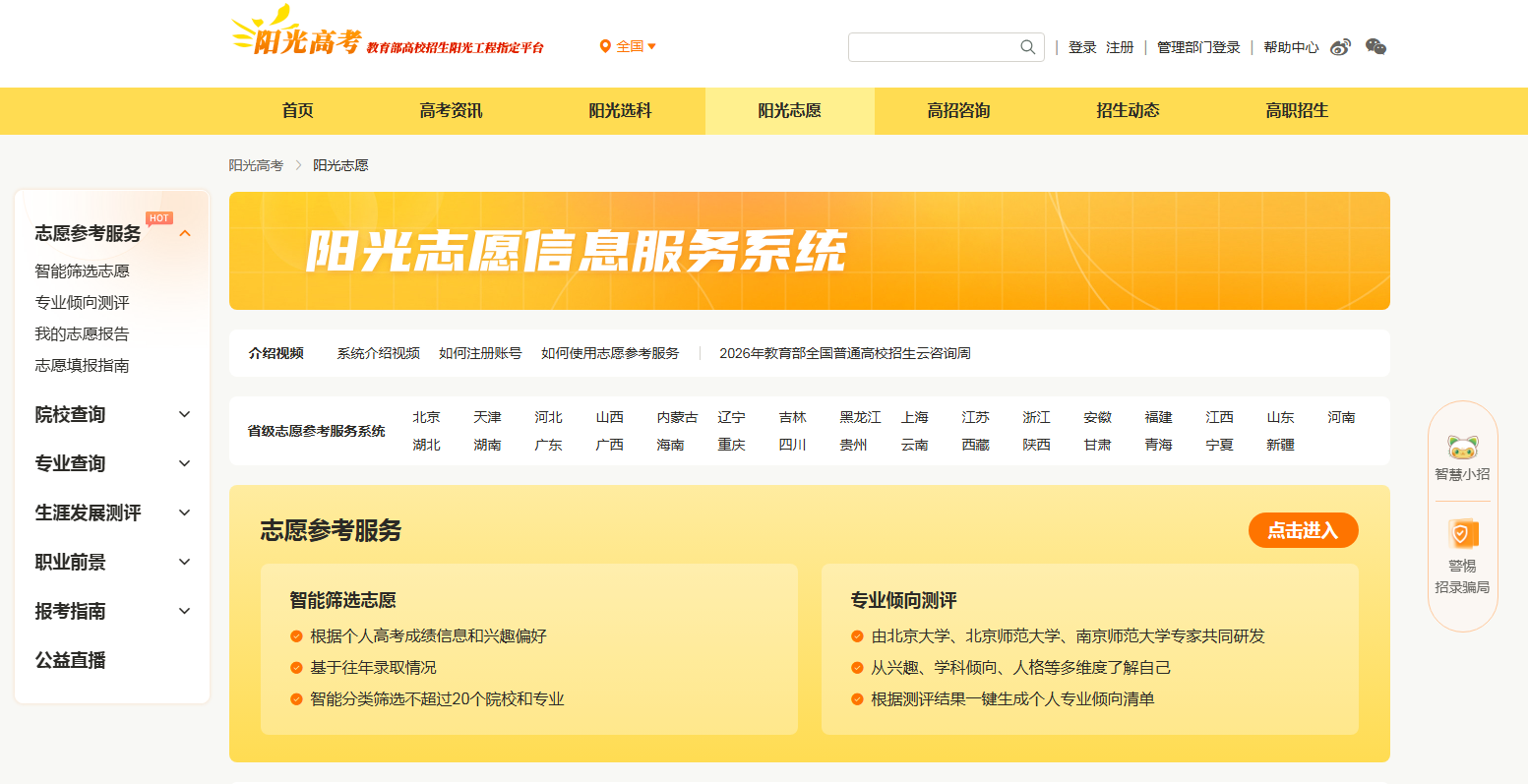Viewport: 1528px width, 784px height.
Task: Click the 阳光高考 breadcrumb link
Action: (256, 165)
